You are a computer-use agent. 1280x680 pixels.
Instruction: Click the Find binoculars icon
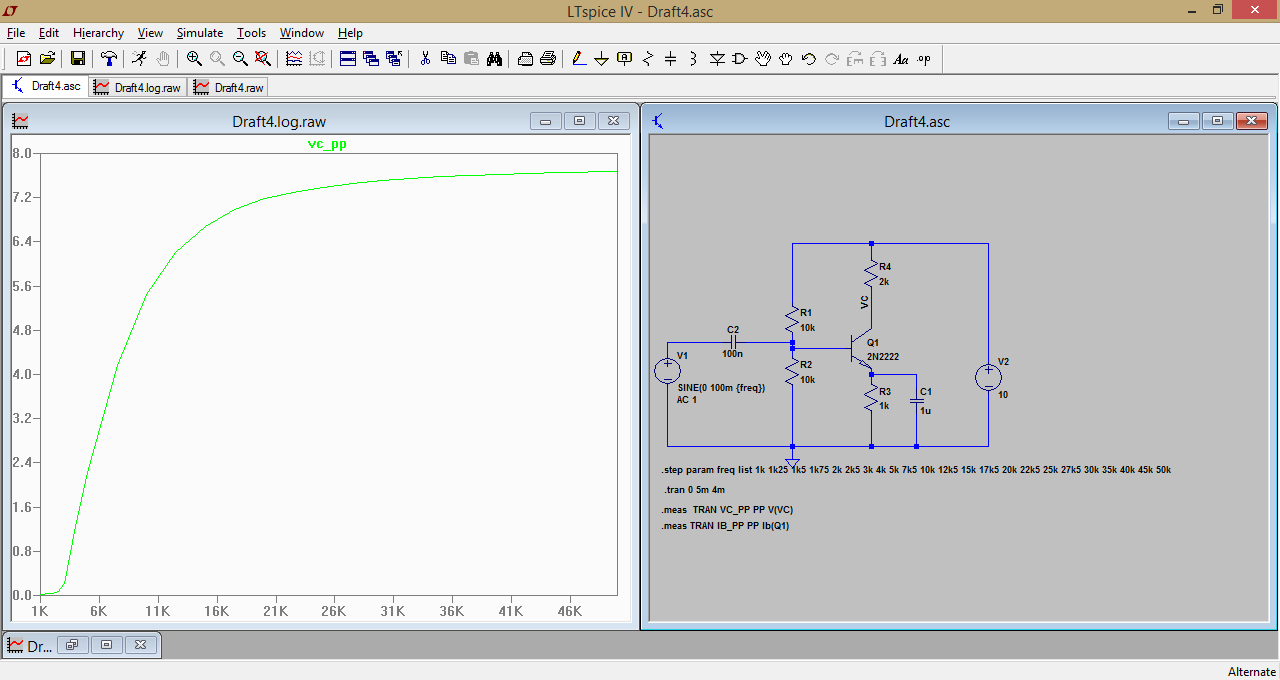tap(494, 59)
